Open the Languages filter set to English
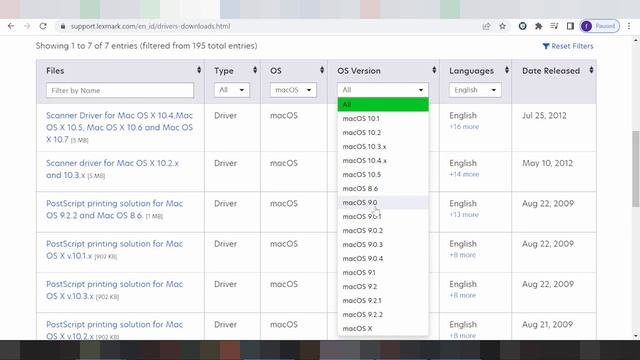640x360 pixels. click(x=475, y=90)
